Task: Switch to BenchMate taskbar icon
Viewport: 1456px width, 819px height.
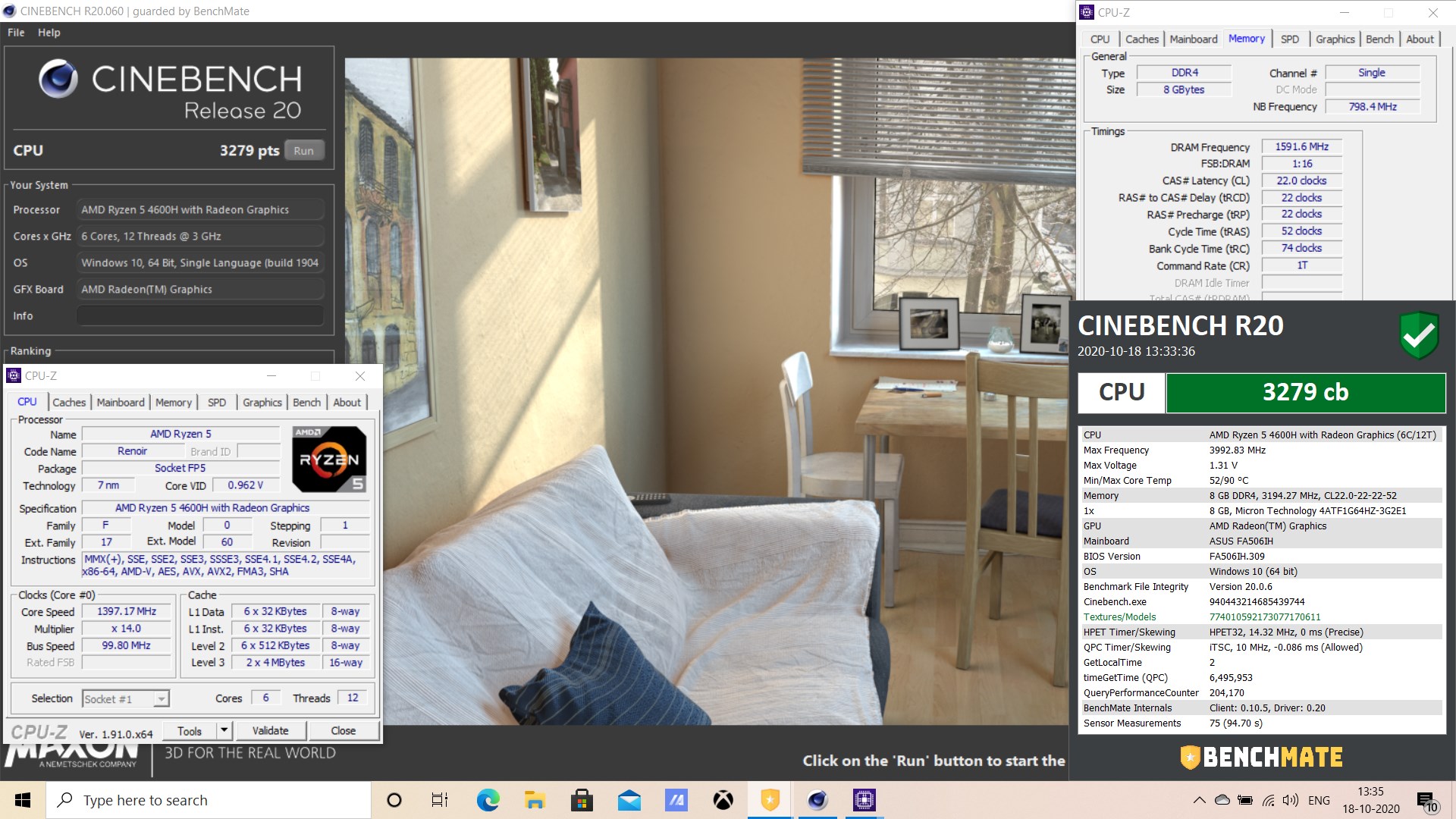Action: (x=770, y=800)
